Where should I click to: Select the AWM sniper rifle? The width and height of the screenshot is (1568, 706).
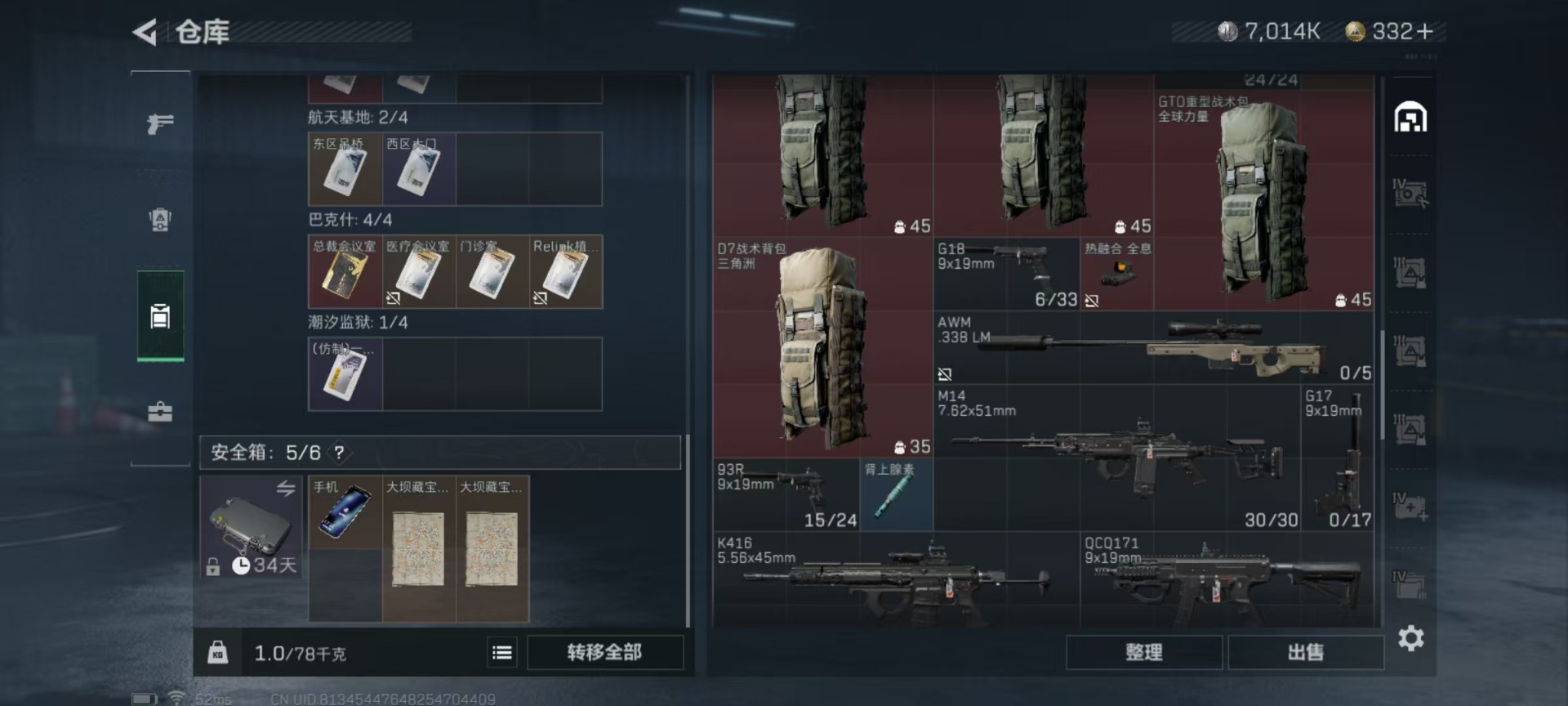(1153, 348)
